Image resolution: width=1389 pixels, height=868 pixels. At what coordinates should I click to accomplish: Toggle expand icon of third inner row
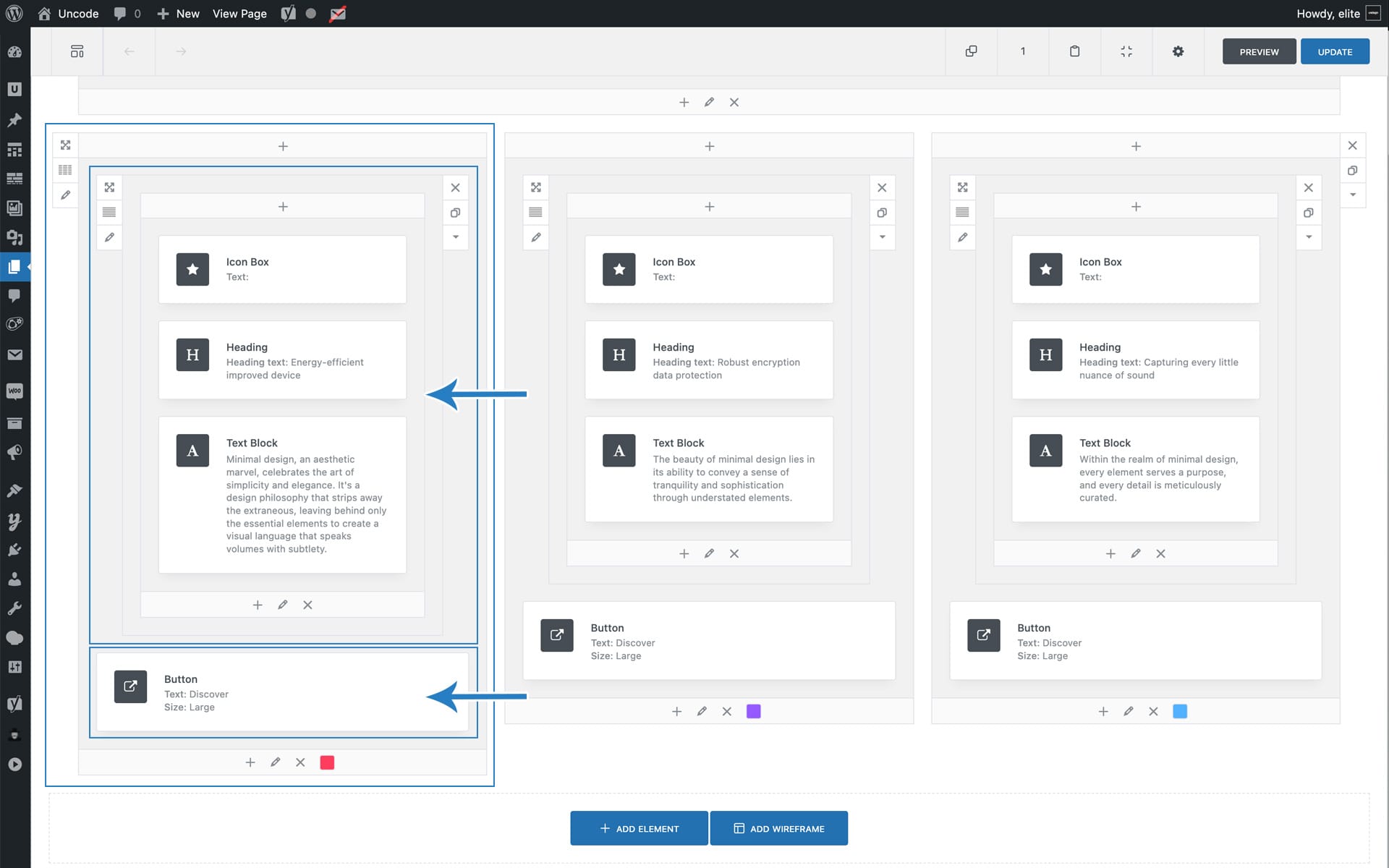pos(962,187)
